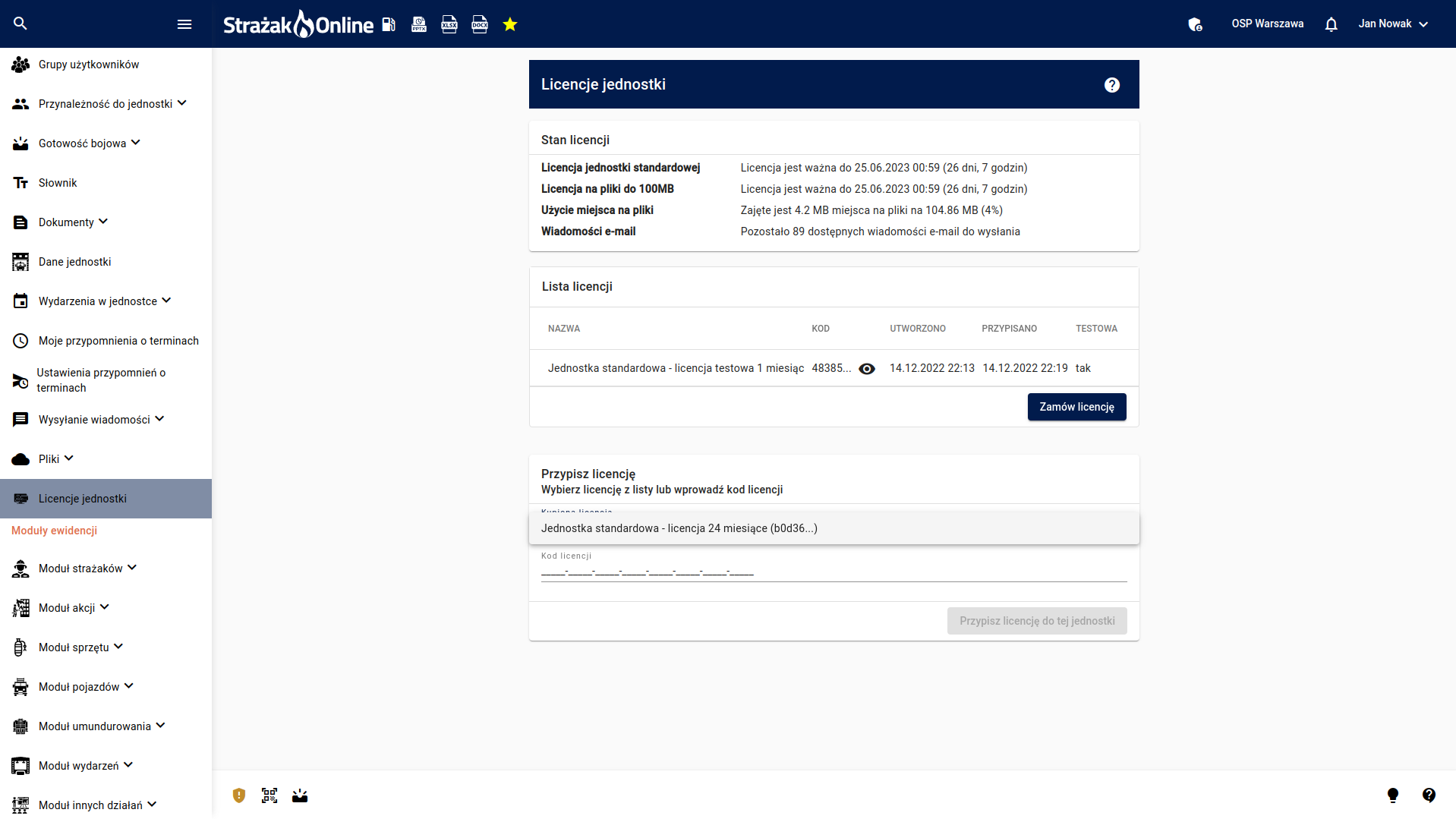Viewport: 1456px width, 819px height.
Task: Click the yellow star favorite icon
Action: click(510, 24)
